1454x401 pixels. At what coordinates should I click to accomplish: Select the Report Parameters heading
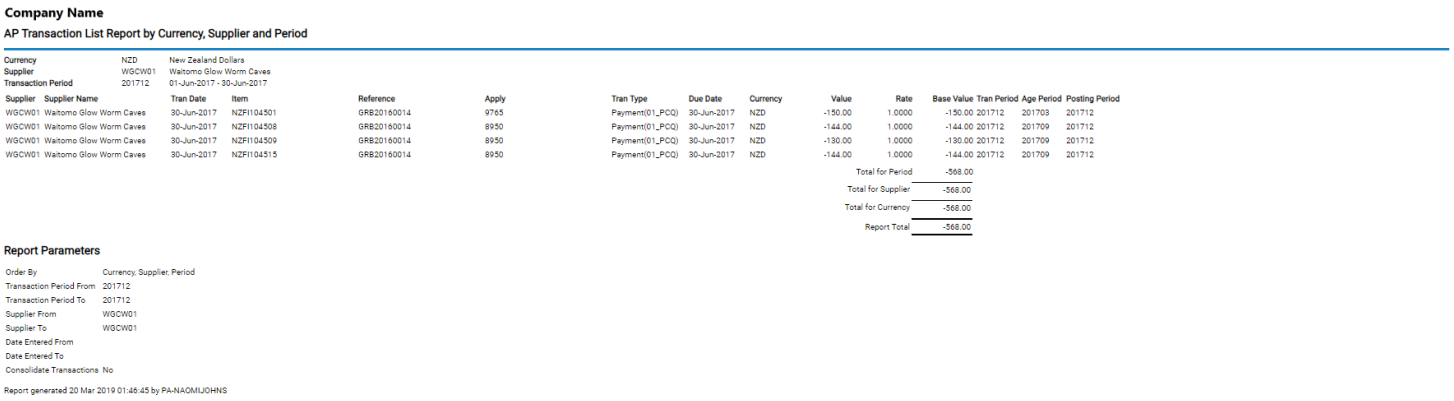pyautogui.click(x=52, y=250)
